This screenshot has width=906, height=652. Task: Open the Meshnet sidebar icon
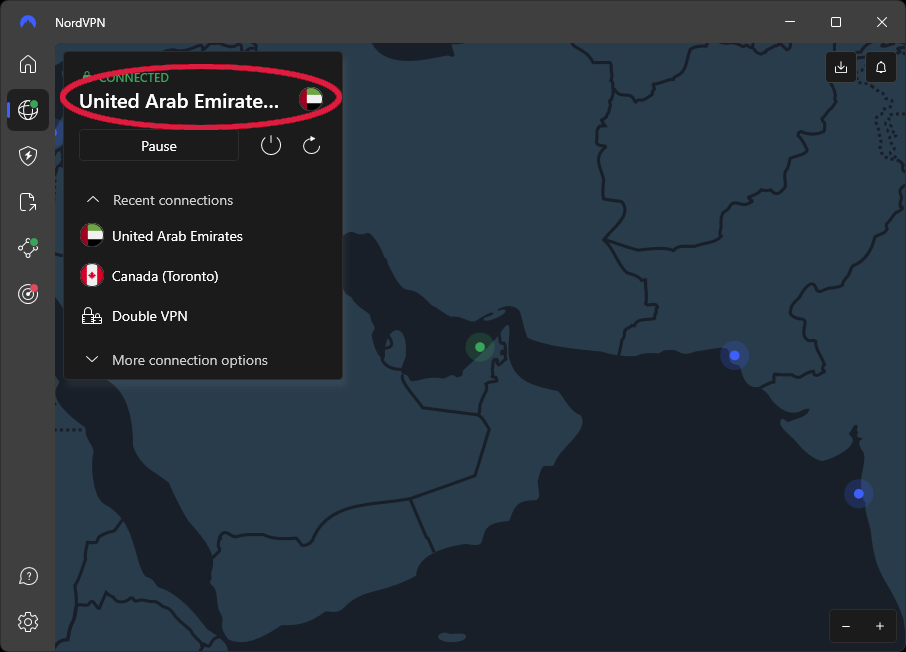point(28,247)
